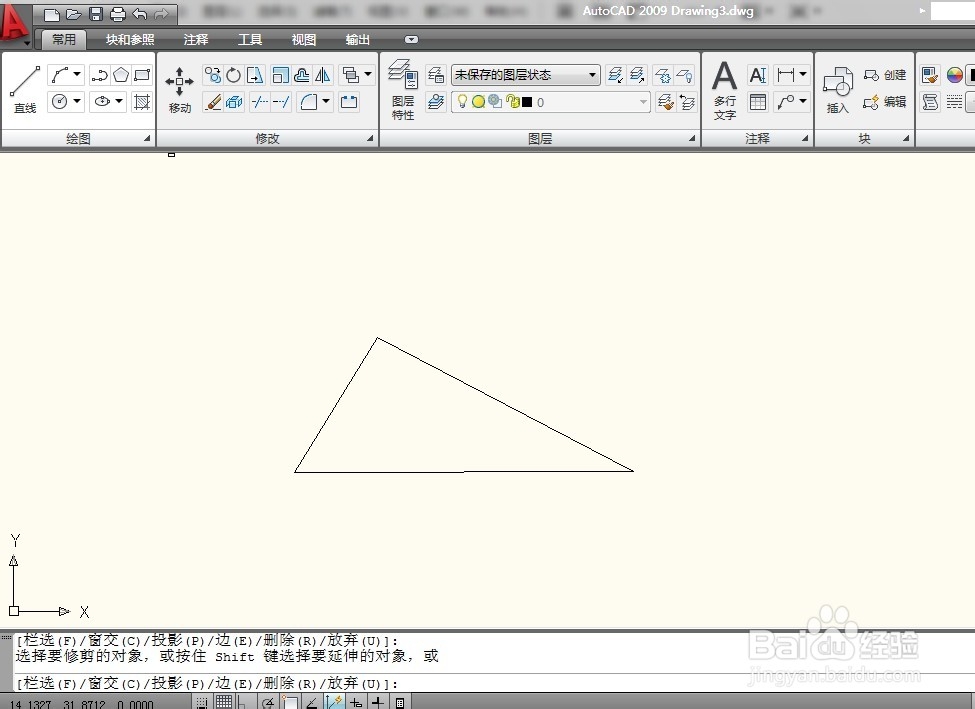Activate the Move (移动) tool

(180, 90)
